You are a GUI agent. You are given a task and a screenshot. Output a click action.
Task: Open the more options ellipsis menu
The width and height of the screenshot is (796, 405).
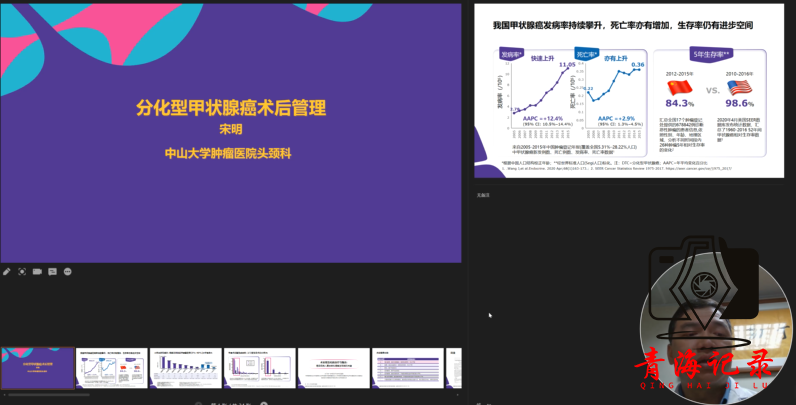tap(68, 271)
